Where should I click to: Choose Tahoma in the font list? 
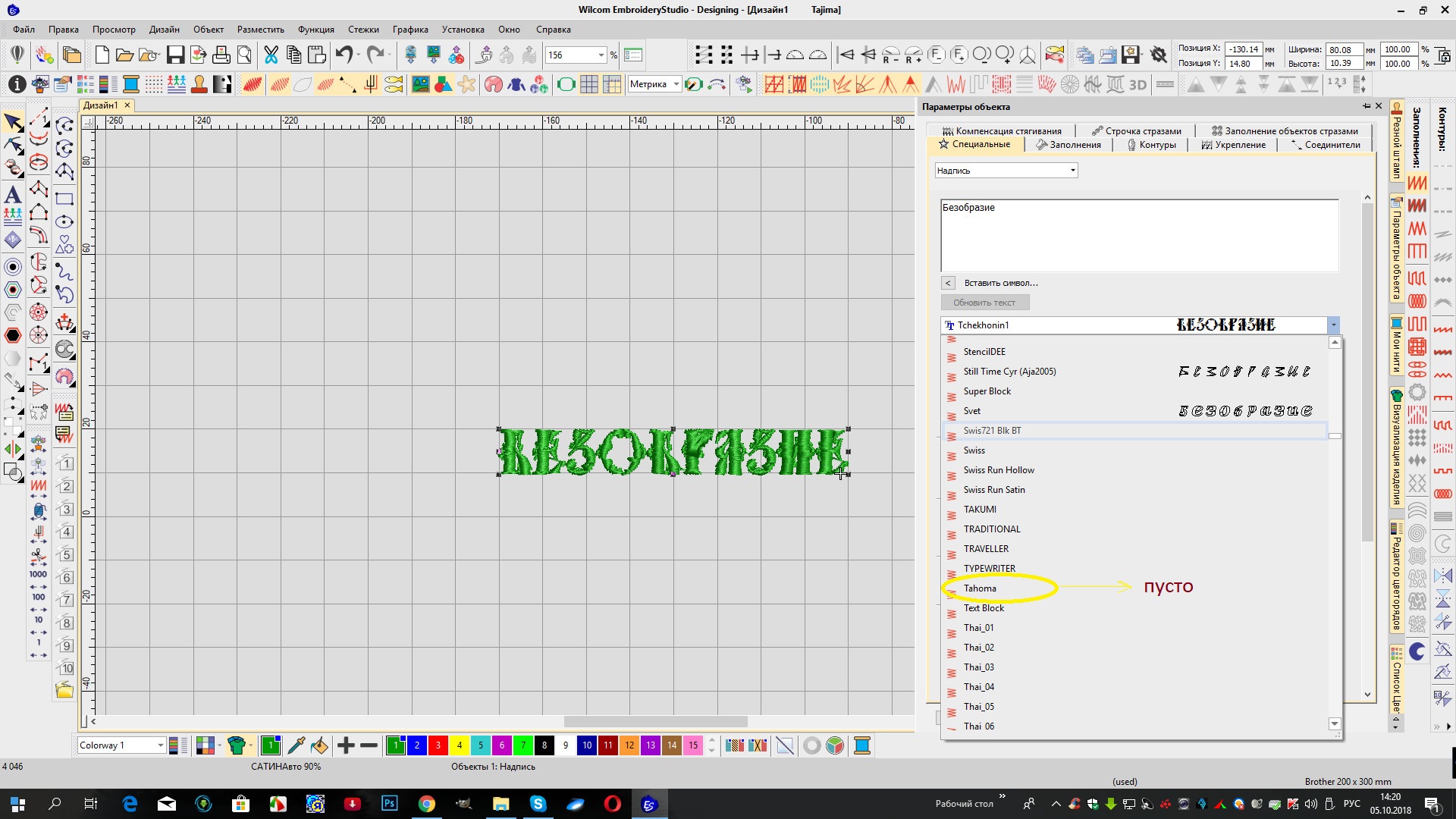(980, 588)
